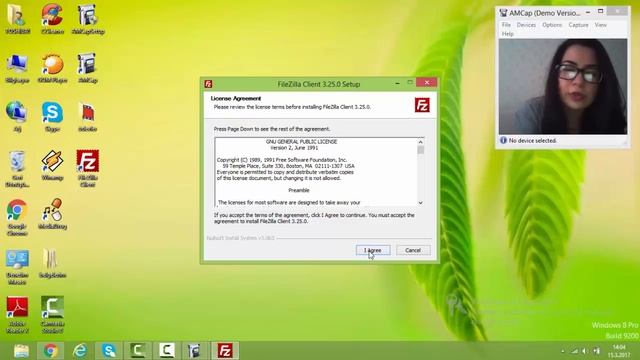This screenshot has height=360, width=640.
Task: Click the info icon in AMCap status bar
Action: (503, 140)
